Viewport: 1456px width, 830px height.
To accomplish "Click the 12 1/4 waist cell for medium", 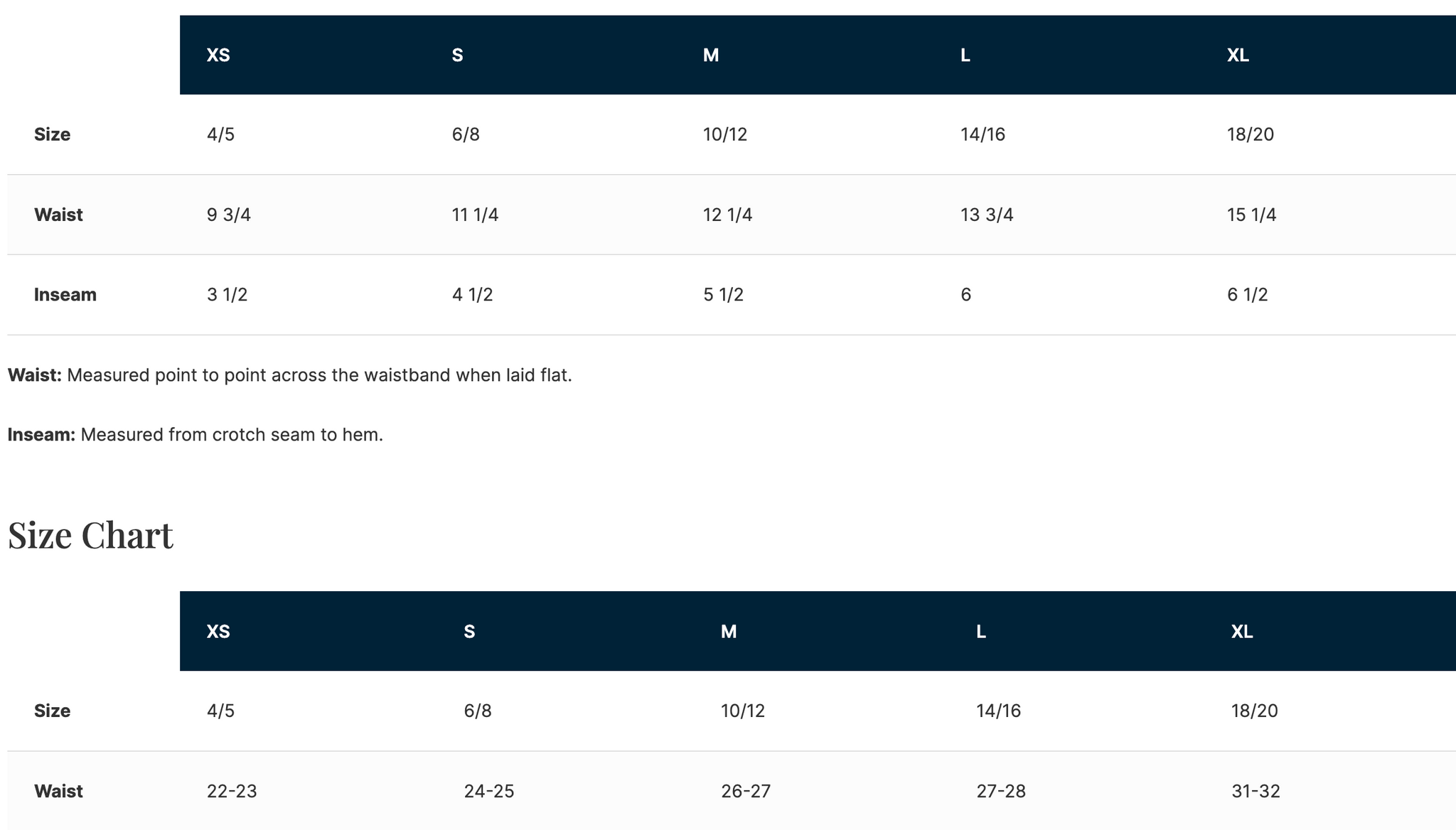I will [727, 215].
